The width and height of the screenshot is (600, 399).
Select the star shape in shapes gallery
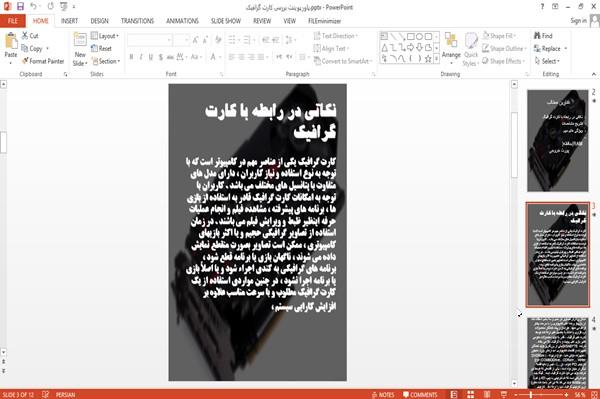[x=428, y=59]
